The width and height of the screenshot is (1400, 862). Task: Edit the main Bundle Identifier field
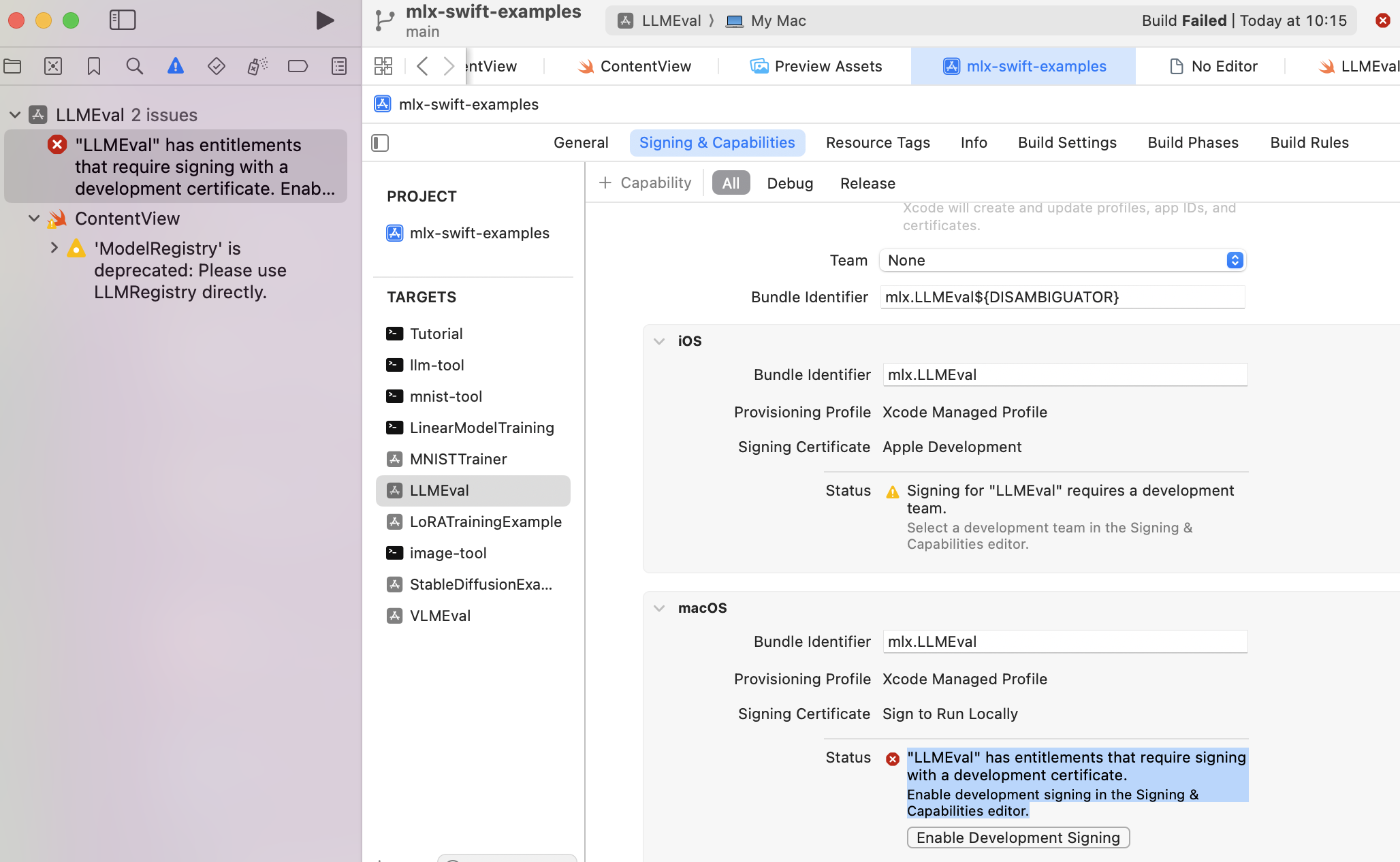click(x=1063, y=297)
